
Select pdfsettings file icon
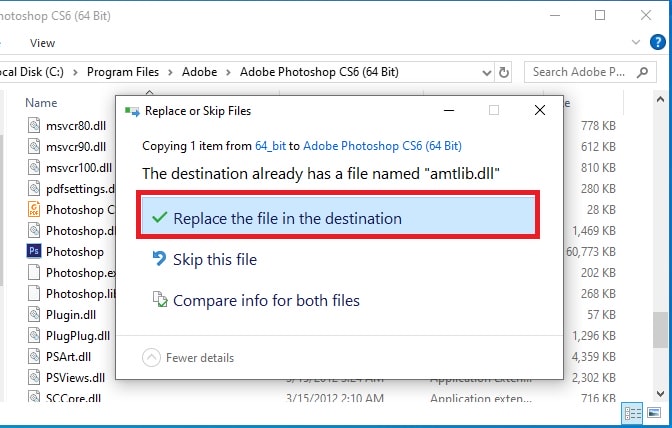coord(34,188)
